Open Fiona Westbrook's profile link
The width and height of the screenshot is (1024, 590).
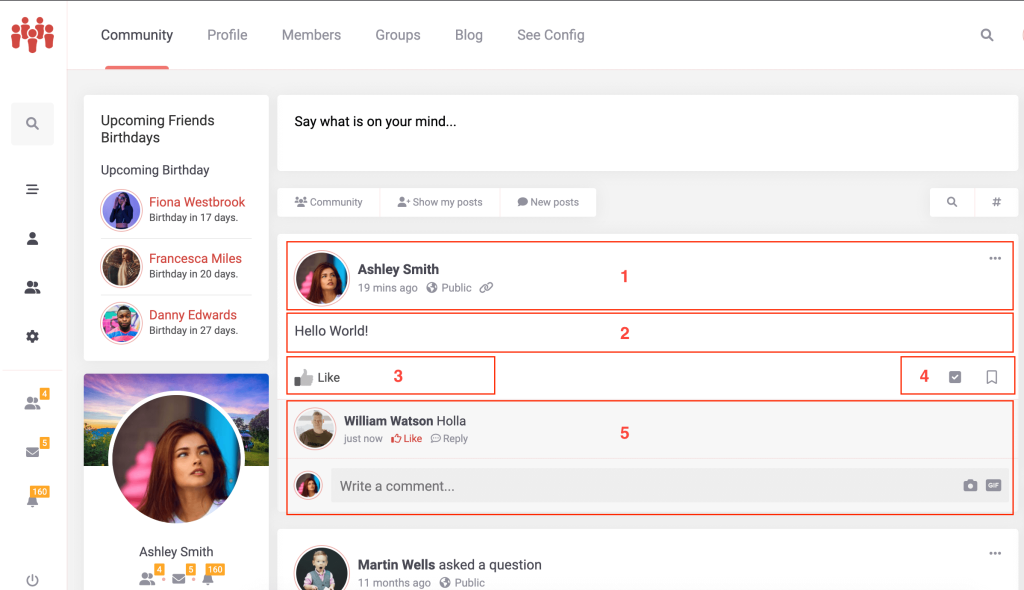coord(197,202)
